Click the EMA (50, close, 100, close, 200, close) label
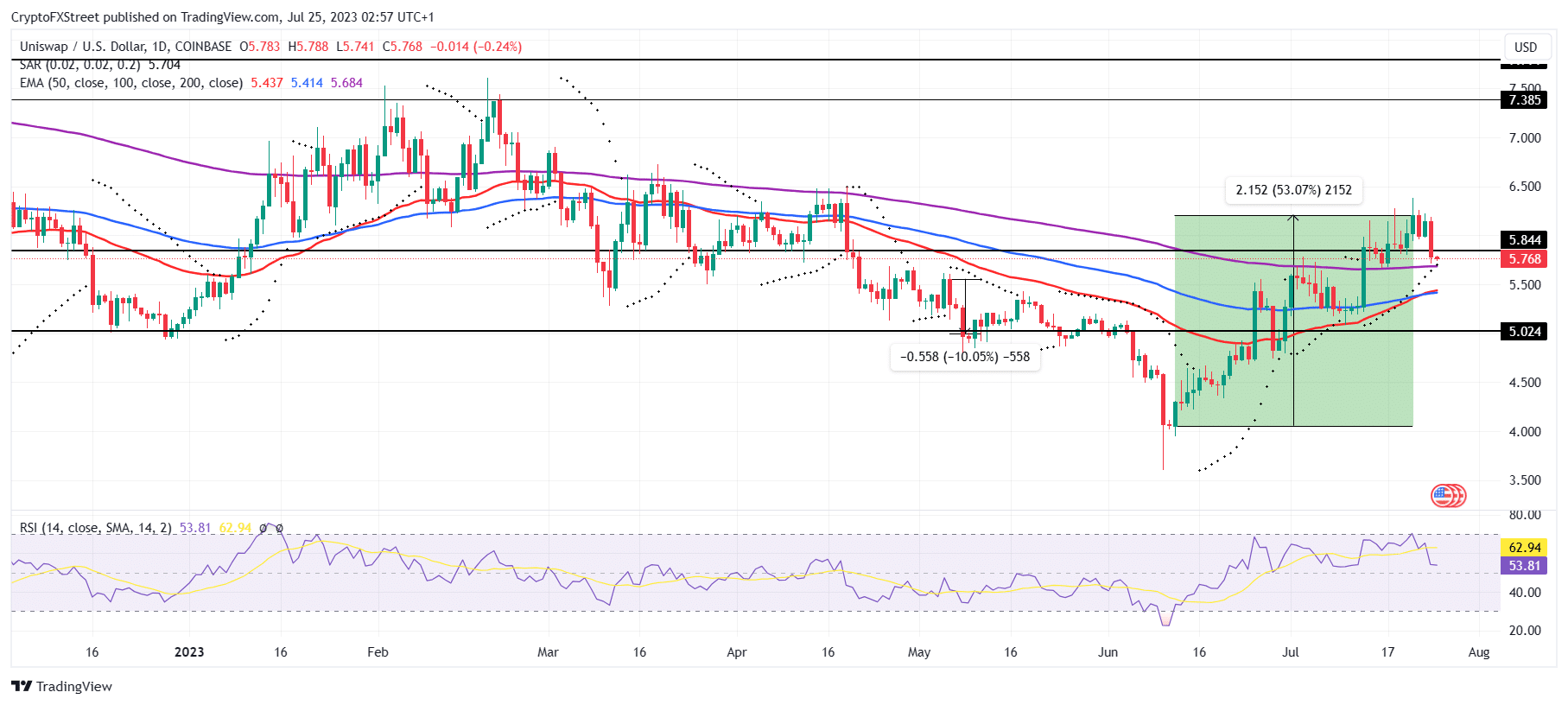1568x705 pixels. point(131,83)
